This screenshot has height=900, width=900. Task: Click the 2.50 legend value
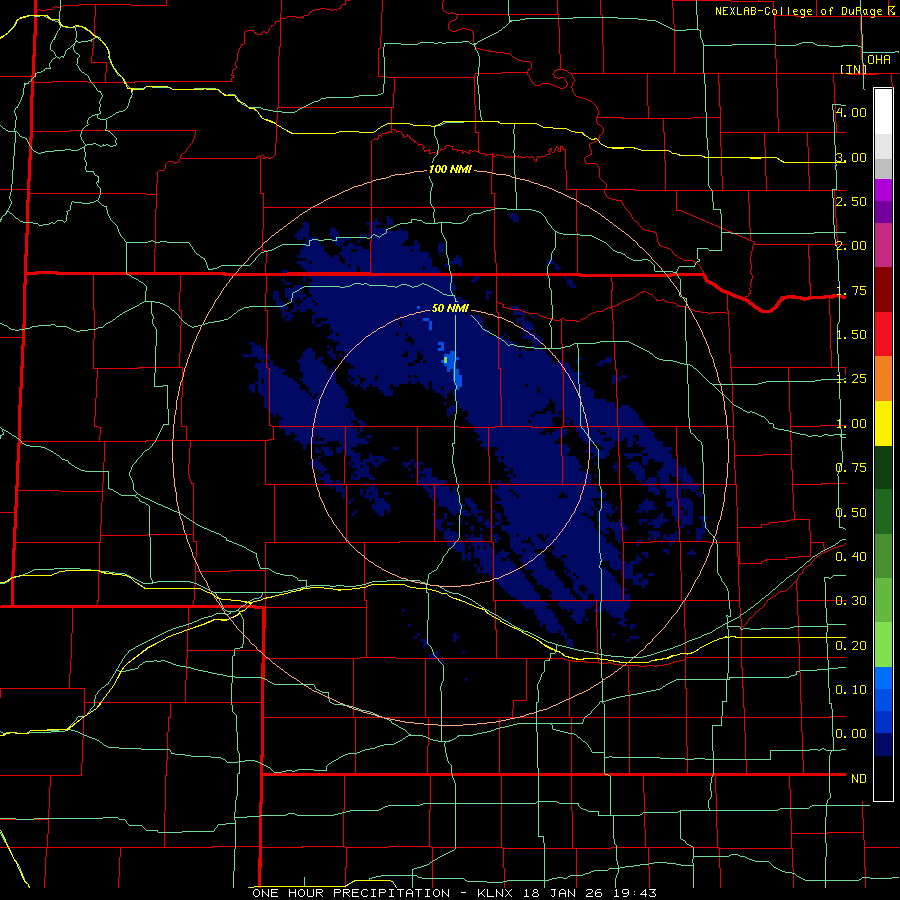pos(851,201)
